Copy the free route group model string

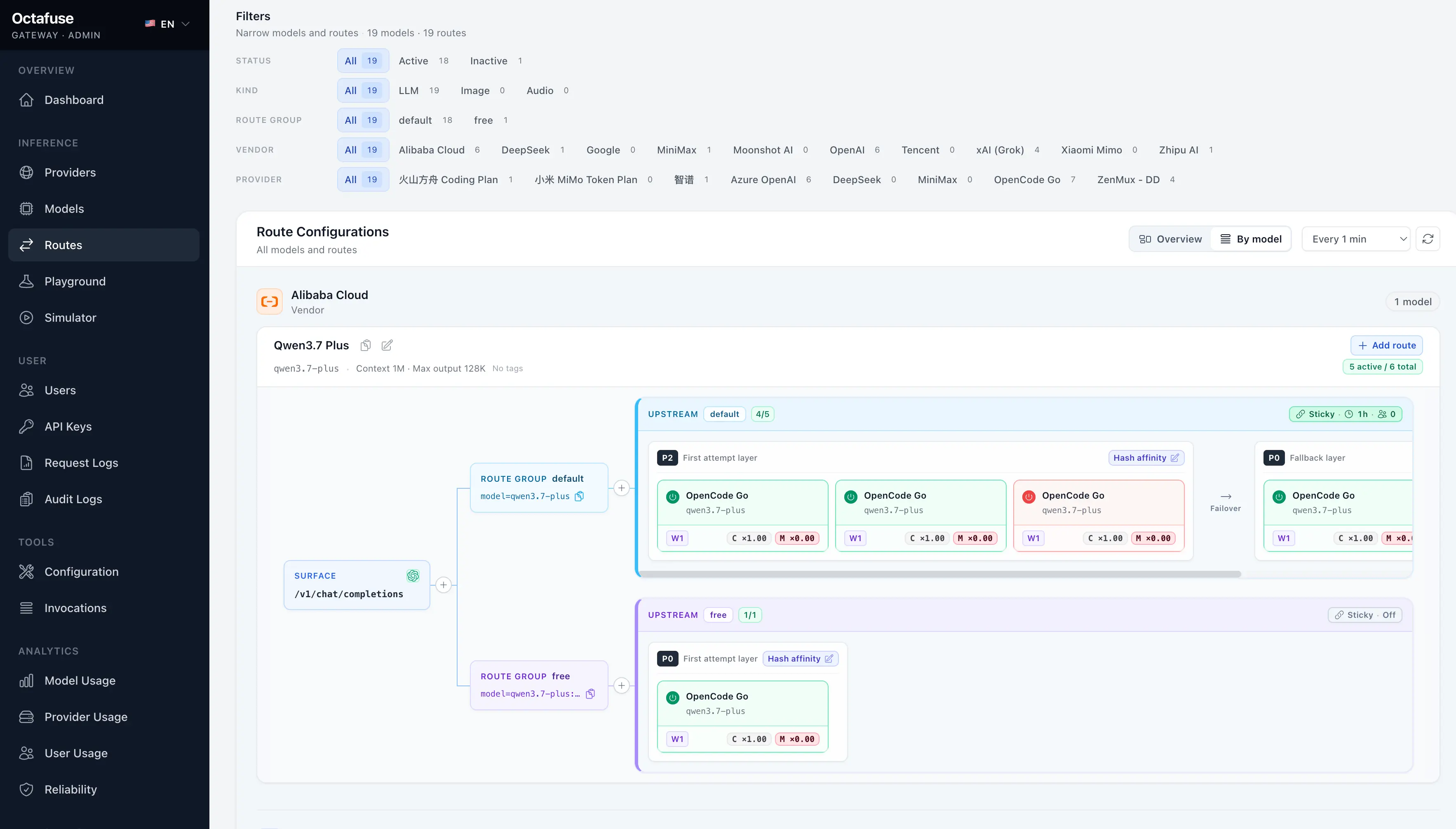pyautogui.click(x=591, y=693)
